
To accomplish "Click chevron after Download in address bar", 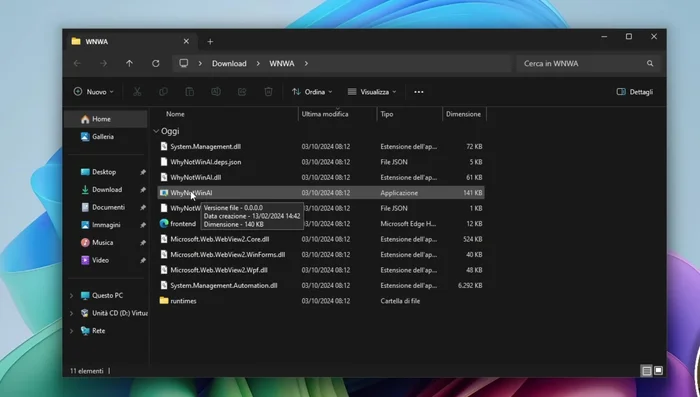I will [258, 63].
